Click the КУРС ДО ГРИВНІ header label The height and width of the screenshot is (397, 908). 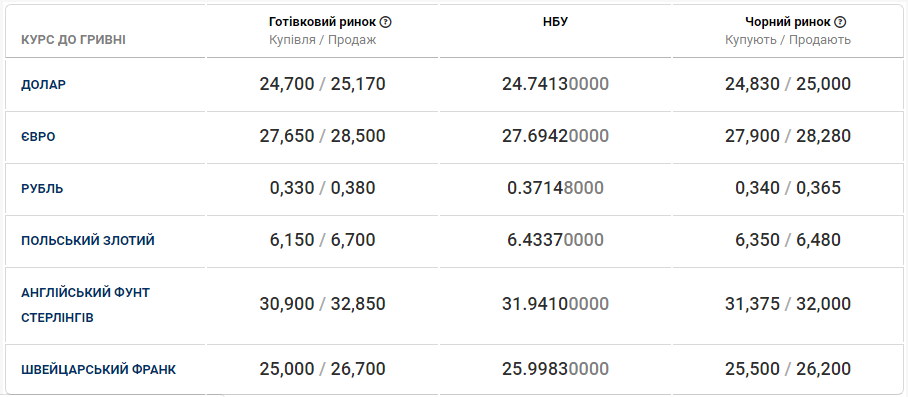click(x=74, y=41)
